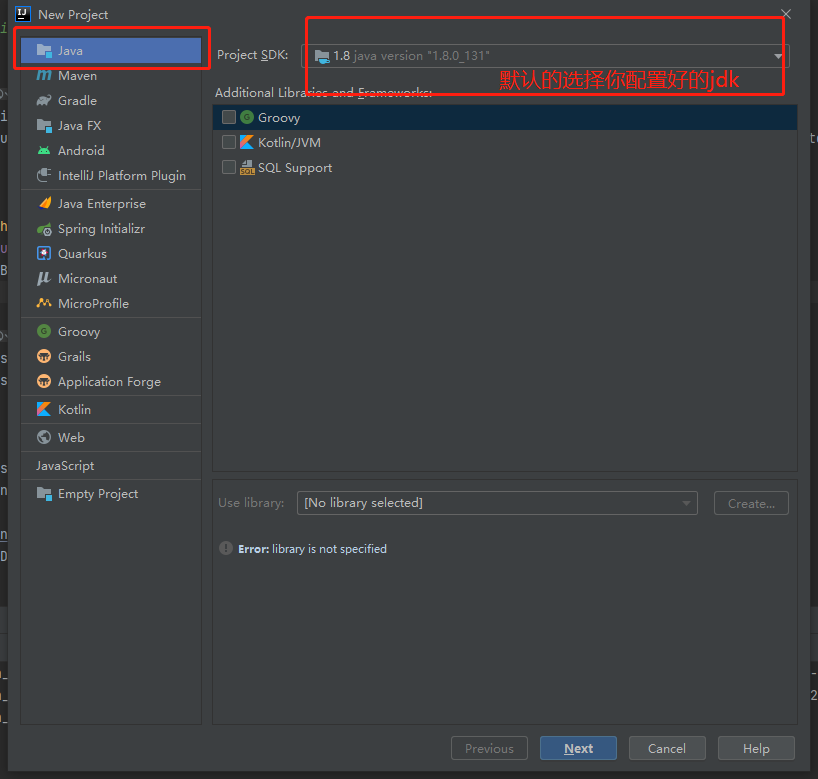818x779 pixels.
Task: Open Help for New Project
Action: point(756,748)
